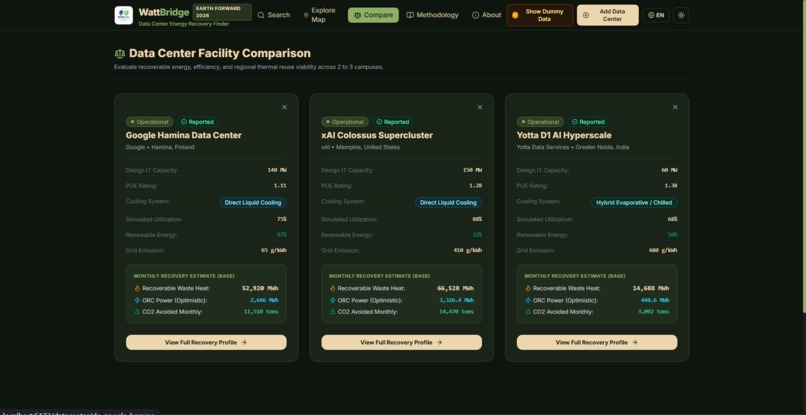Select the Compare navigation tab

373,15
